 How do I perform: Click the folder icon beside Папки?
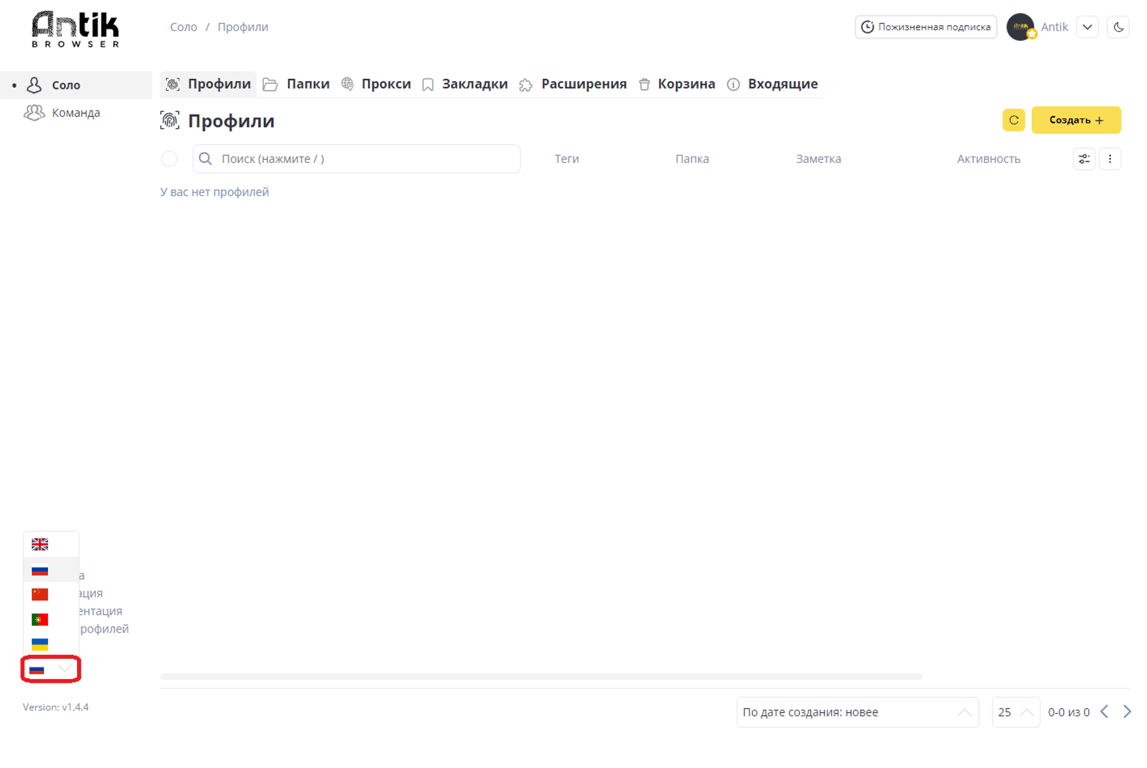coord(270,85)
